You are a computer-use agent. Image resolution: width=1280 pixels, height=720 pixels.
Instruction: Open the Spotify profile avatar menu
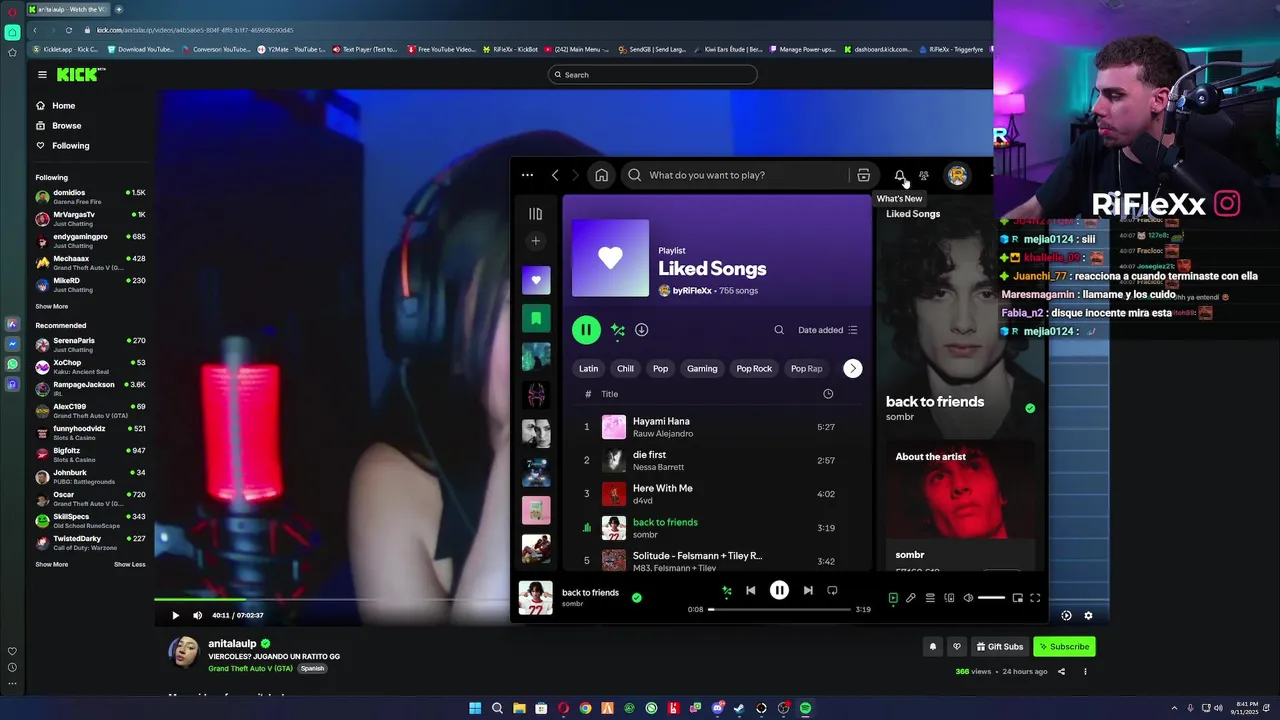tap(957, 175)
